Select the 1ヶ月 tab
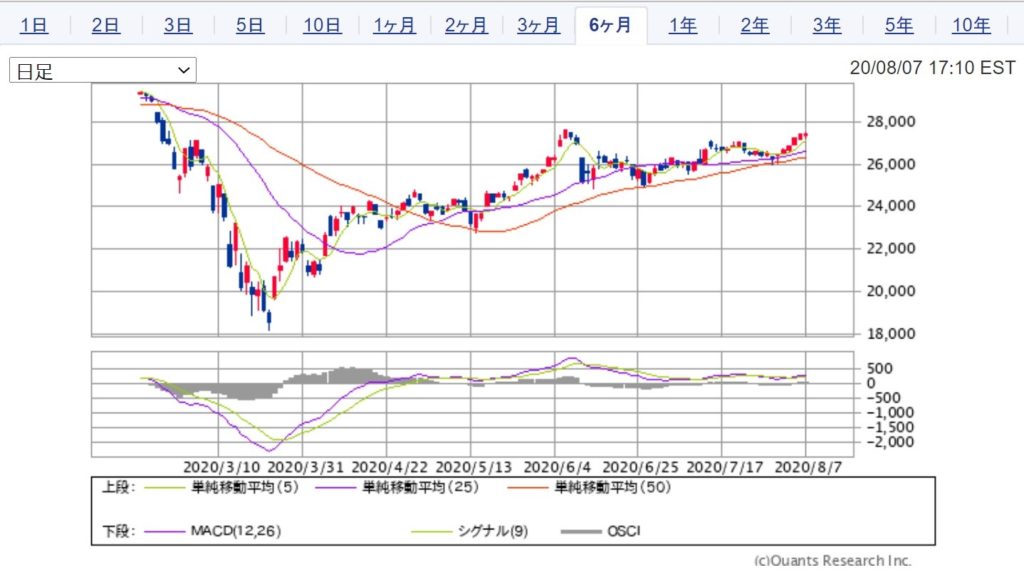 (x=394, y=26)
